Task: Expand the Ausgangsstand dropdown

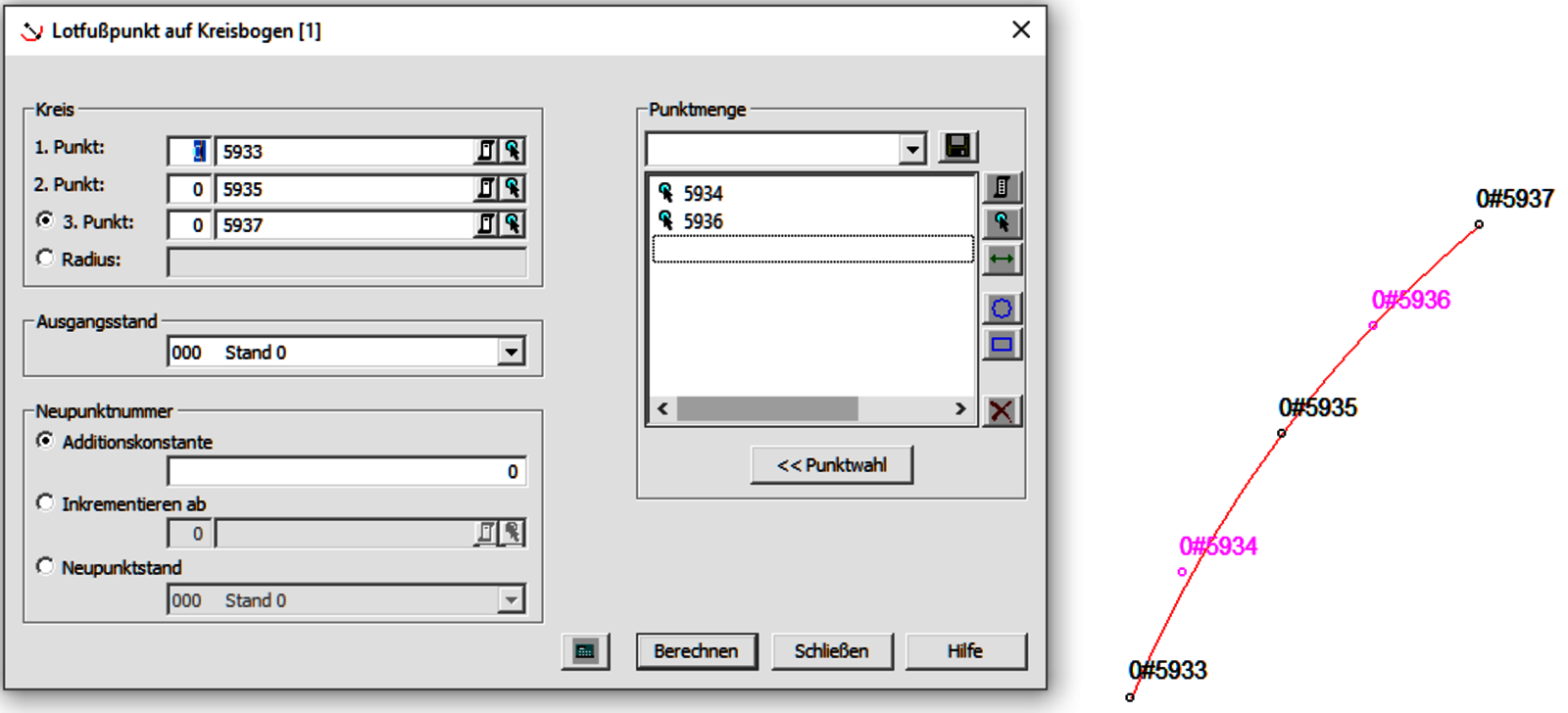Action: tap(511, 353)
